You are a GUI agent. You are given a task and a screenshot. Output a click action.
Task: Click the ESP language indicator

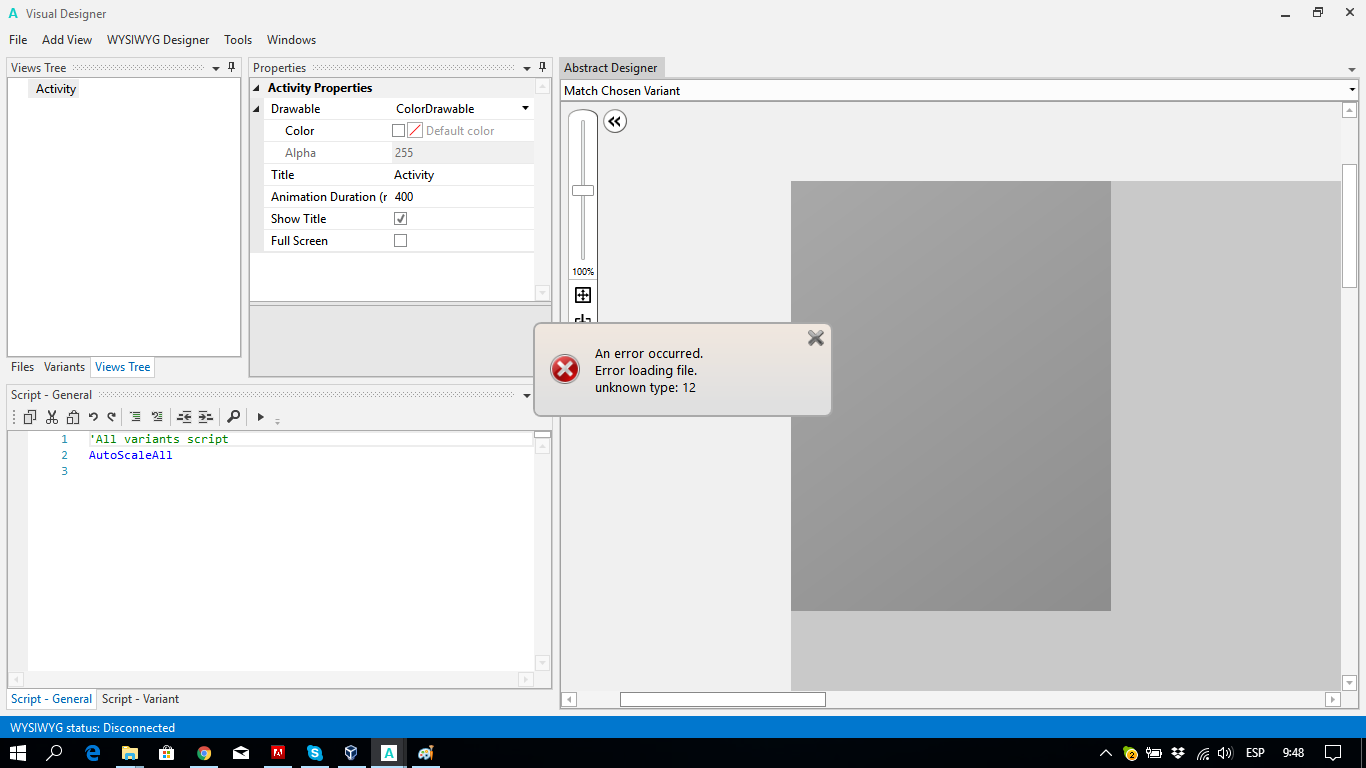click(1254, 753)
